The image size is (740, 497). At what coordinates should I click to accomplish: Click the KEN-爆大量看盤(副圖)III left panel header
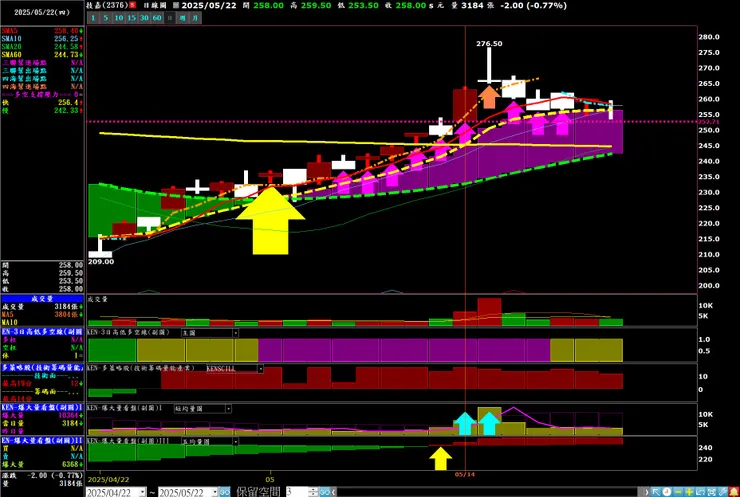pos(42,440)
